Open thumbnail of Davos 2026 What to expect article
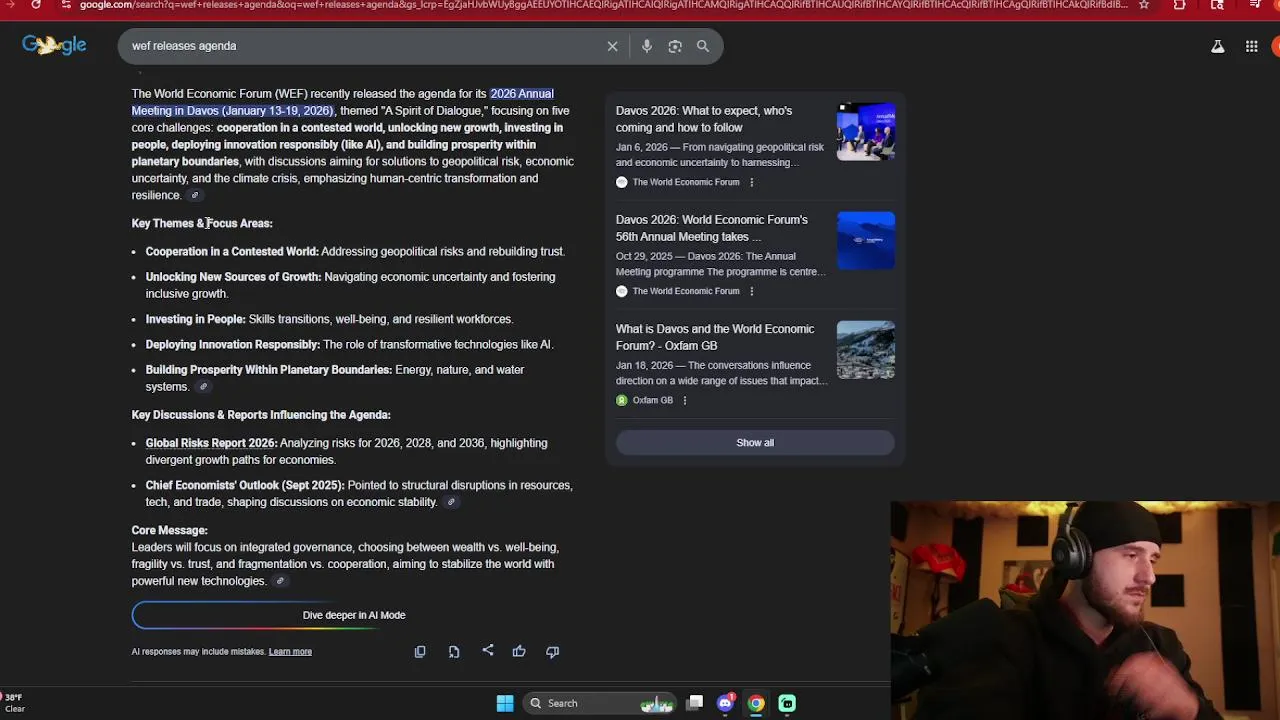Image resolution: width=1280 pixels, height=720 pixels. [x=866, y=131]
